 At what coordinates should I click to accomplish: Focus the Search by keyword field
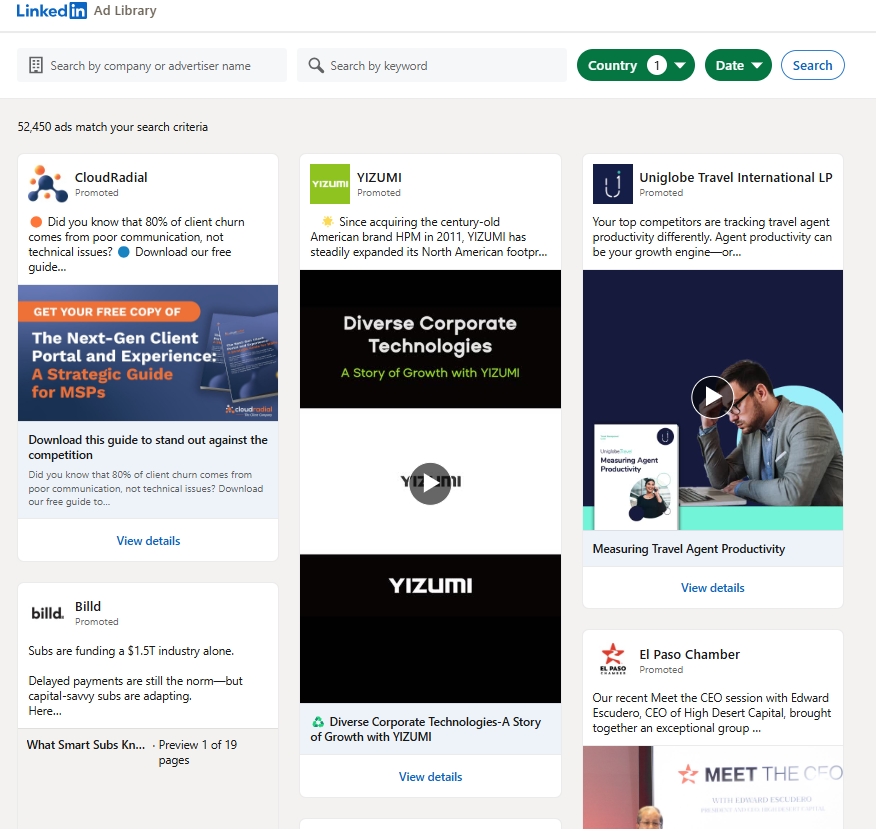point(432,65)
